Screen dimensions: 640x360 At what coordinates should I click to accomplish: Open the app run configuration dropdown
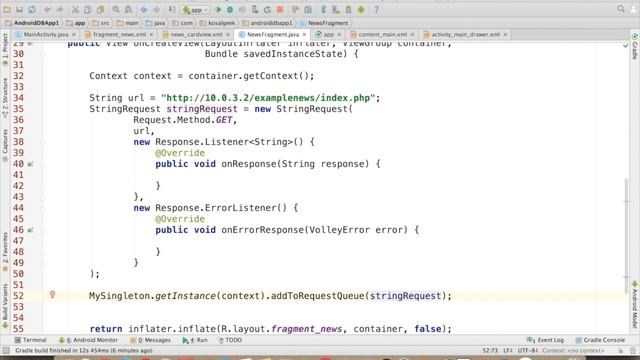point(195,10)
